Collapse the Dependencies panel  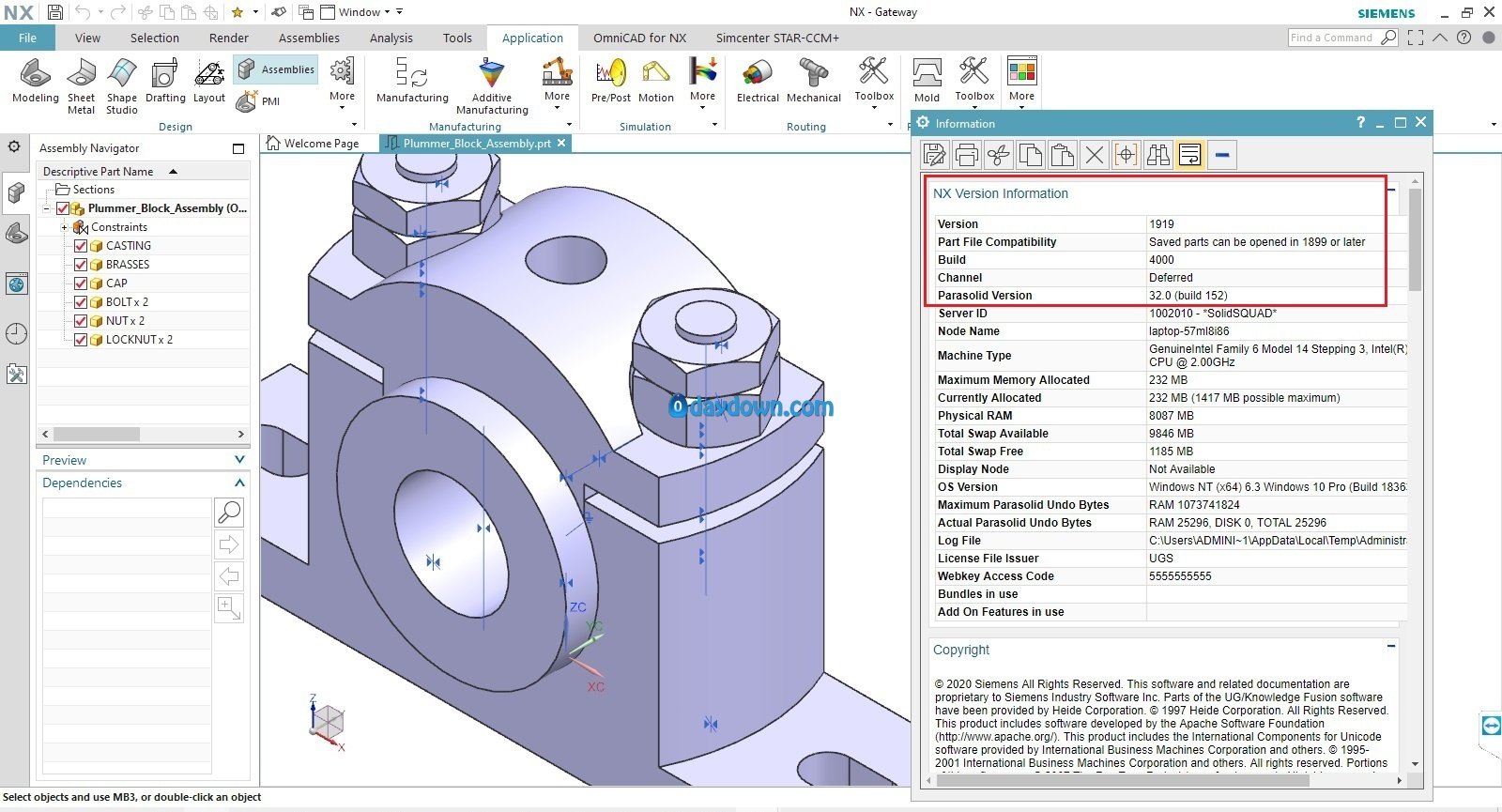[x=239, y=483]
